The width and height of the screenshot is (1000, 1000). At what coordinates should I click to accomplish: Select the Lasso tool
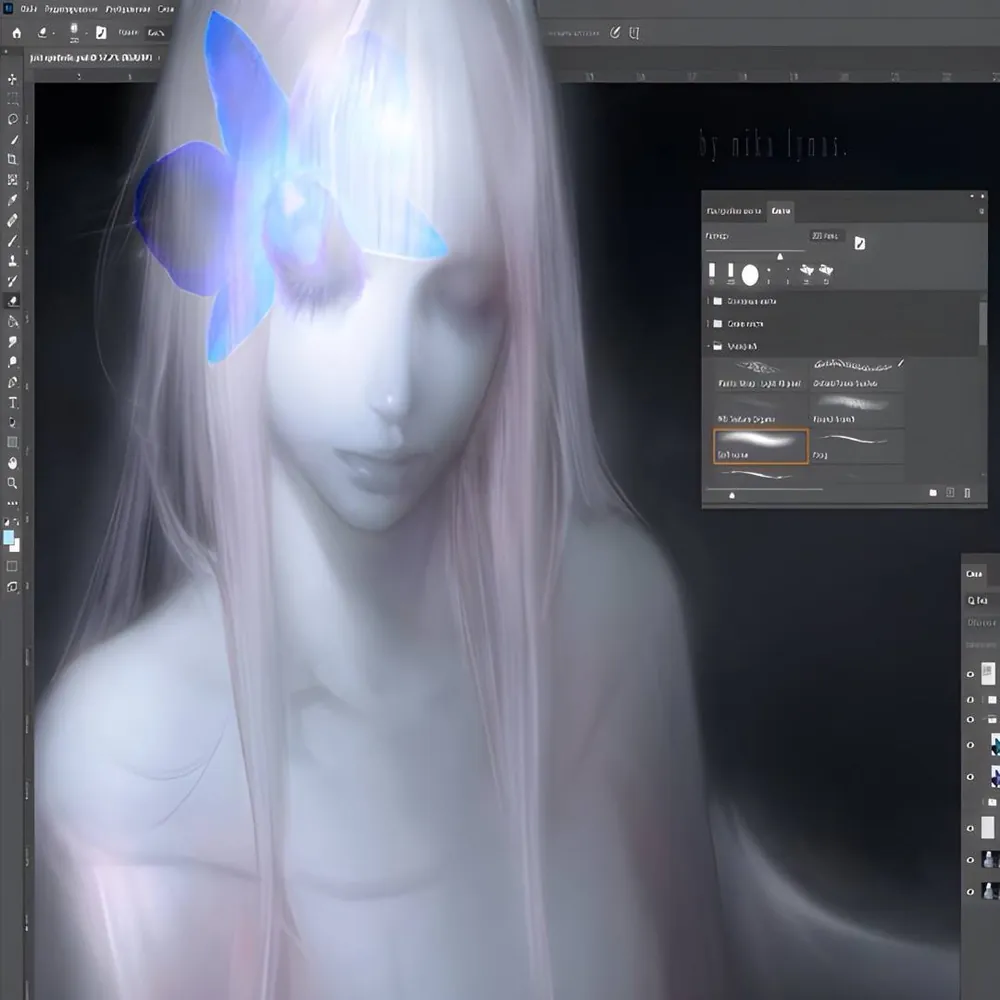(12, 119)
